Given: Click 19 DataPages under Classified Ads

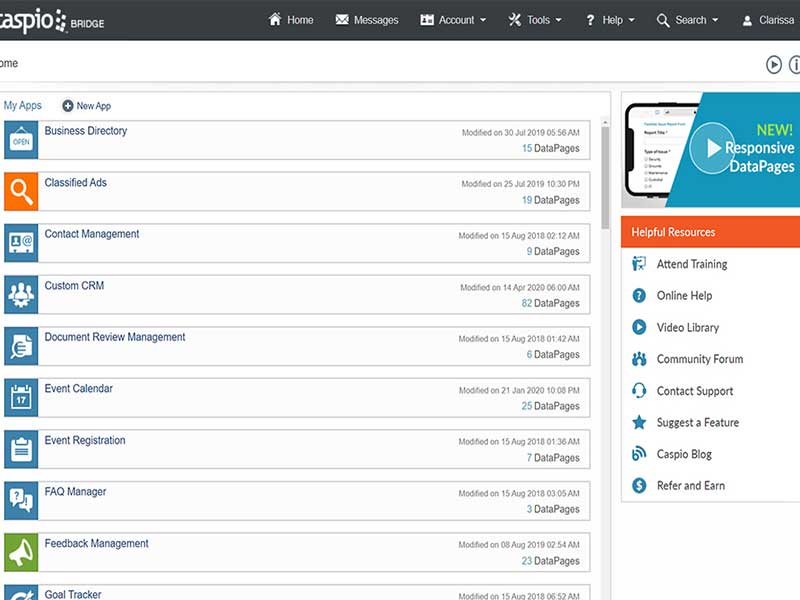Looking at the screenshot, I should tap(551, 200).
